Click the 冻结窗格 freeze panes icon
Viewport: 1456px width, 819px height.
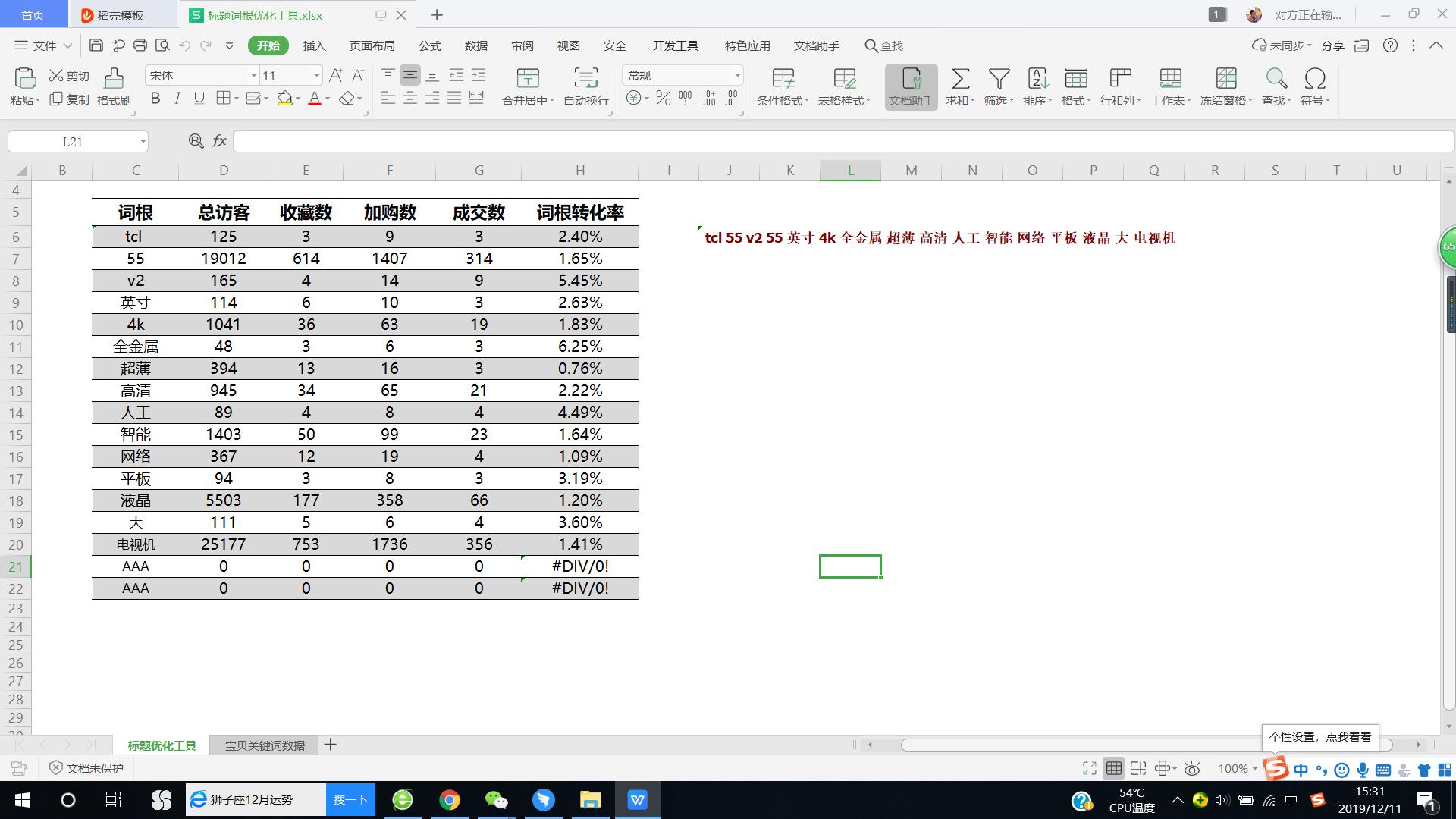point(1225,86)
